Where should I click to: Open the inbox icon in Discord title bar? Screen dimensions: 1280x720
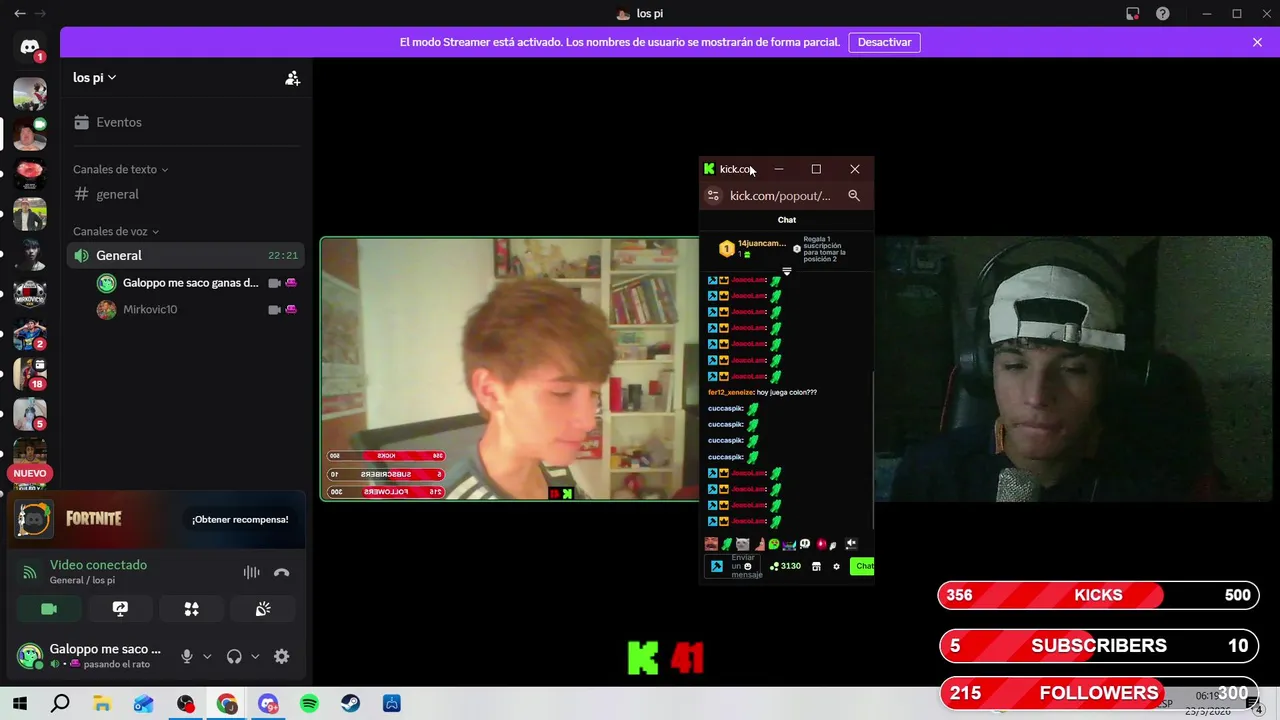click(x=1132, y=14)
